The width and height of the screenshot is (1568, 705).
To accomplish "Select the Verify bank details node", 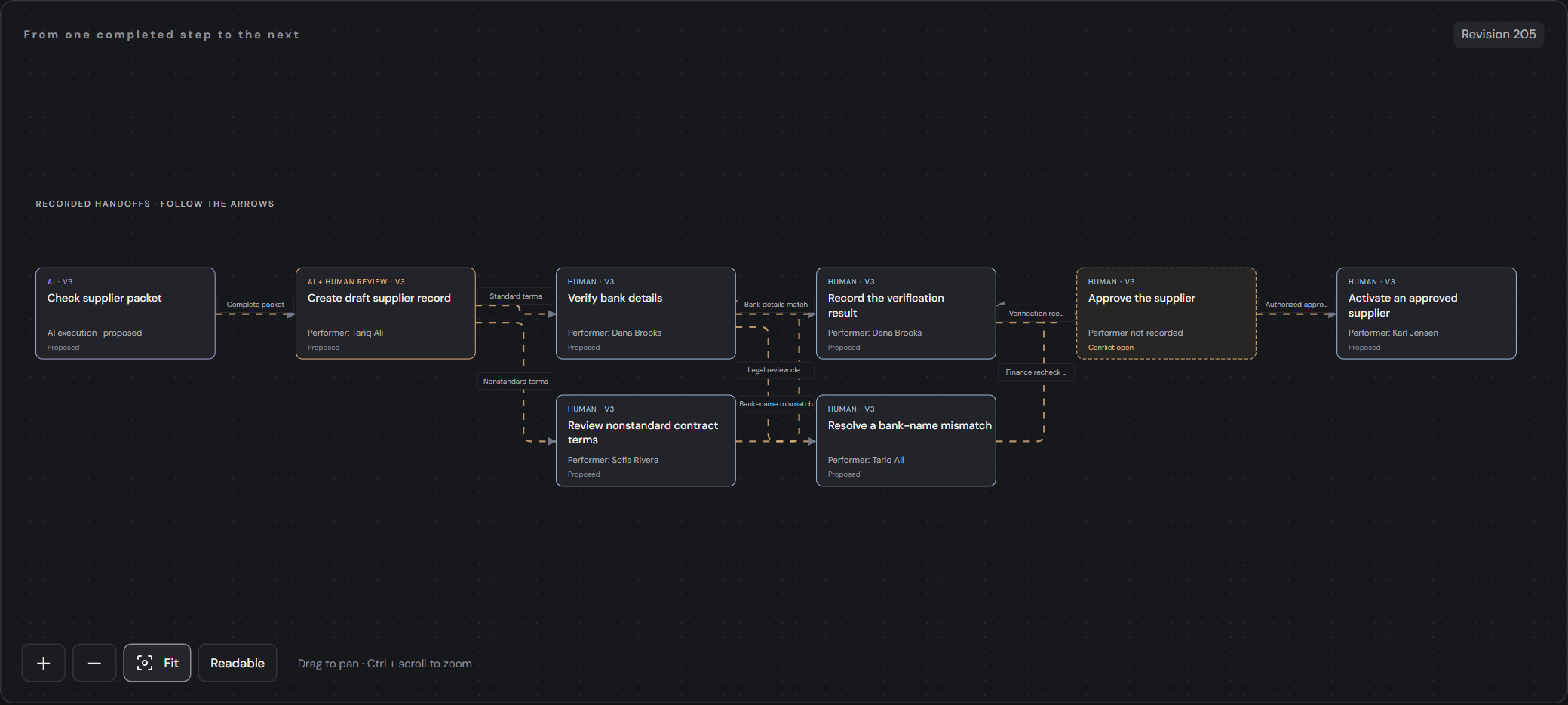I will pos(646,314).
